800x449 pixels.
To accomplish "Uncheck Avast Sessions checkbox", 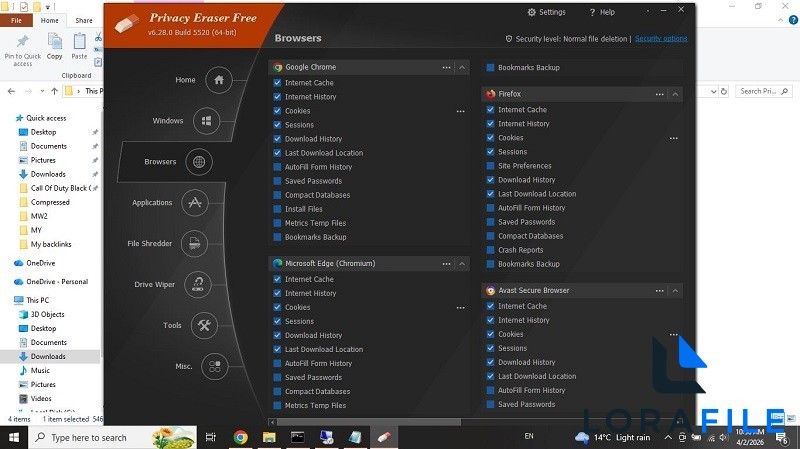I will click(490, 348).
